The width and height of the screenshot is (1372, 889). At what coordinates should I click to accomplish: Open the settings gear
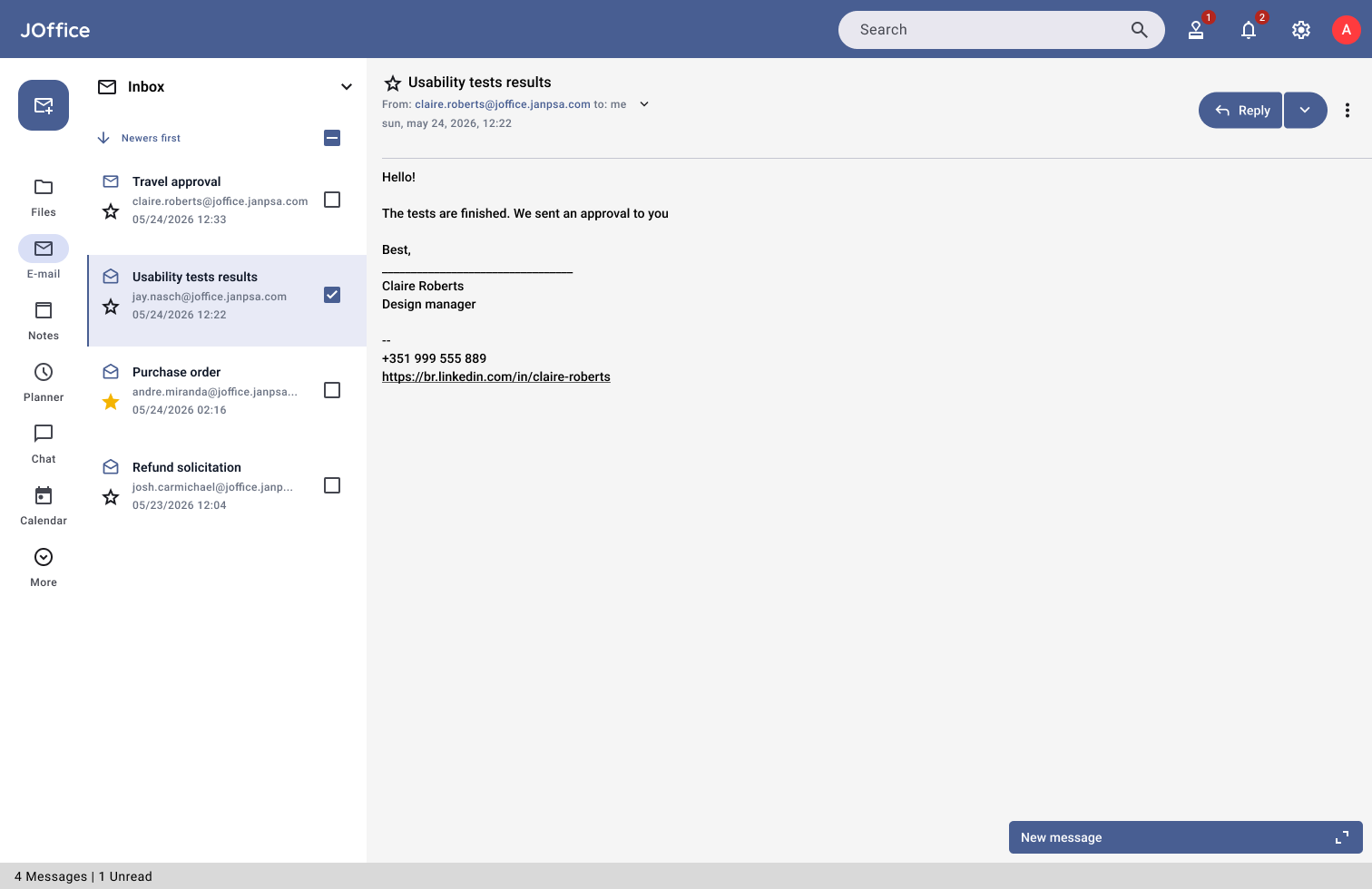pyautogui.click(x=1301, y=30)
